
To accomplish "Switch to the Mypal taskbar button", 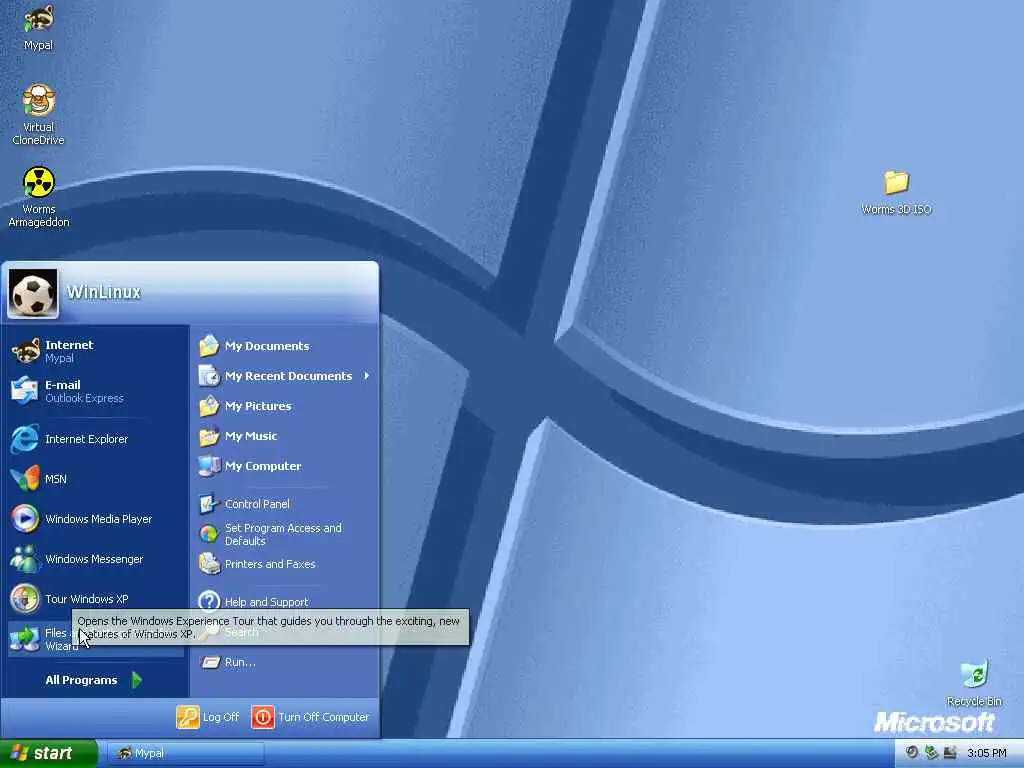I will [185, 753].
